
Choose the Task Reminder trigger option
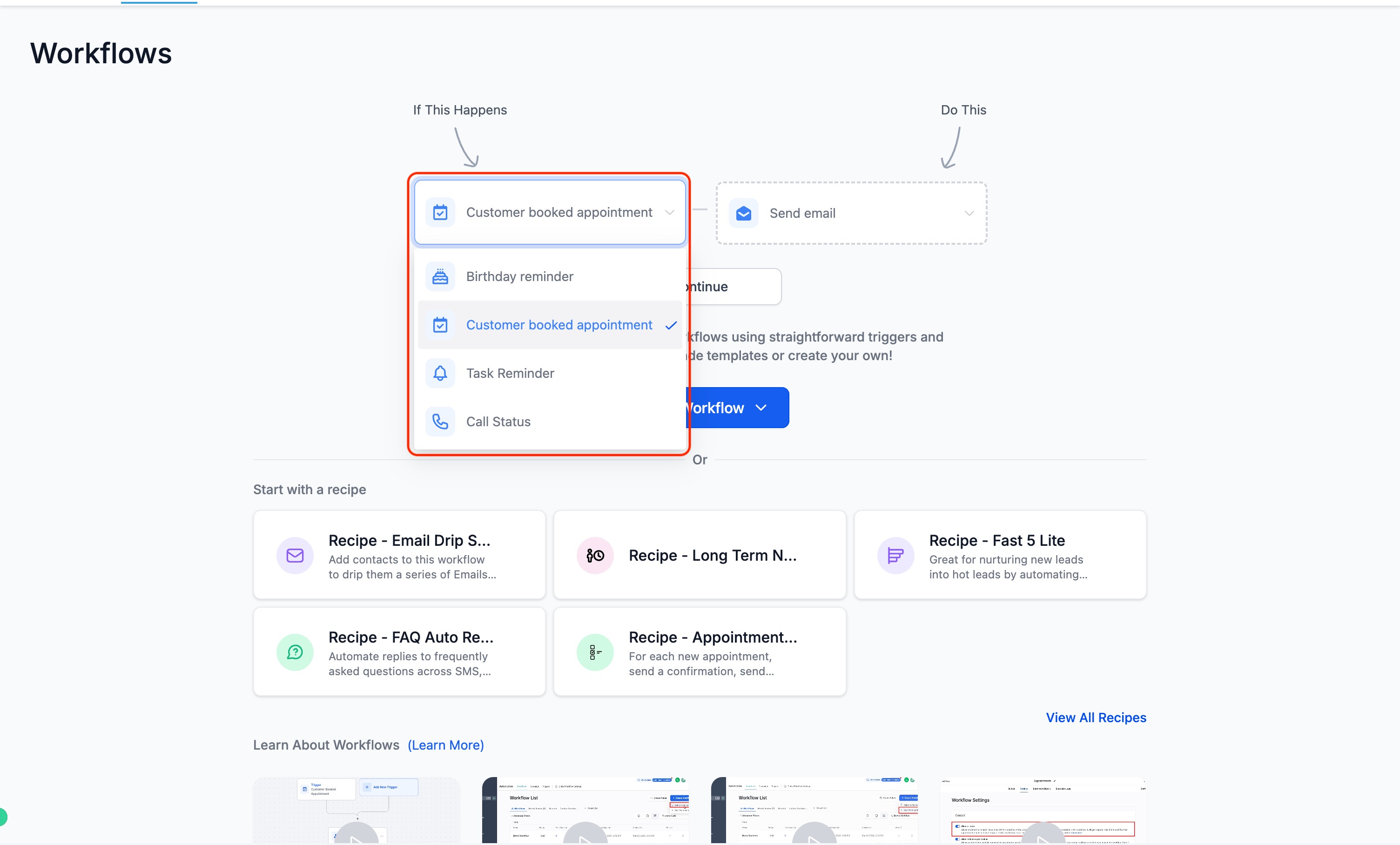tap(510, 373)
